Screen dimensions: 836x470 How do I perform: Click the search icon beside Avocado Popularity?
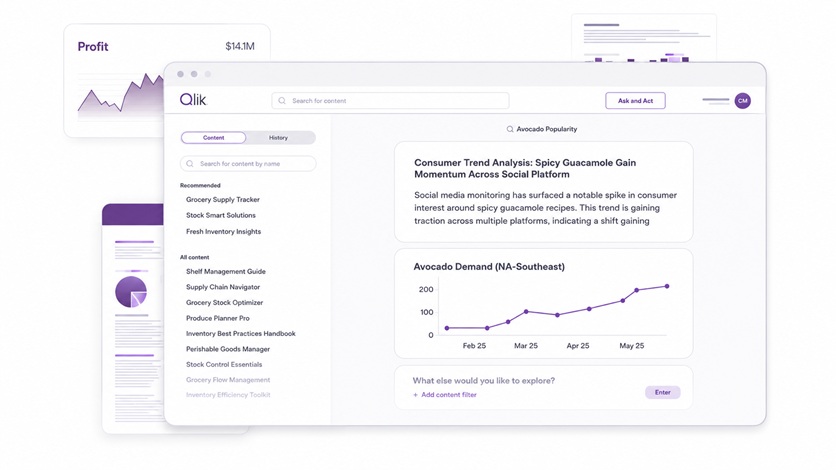click(x=510, y=129)
